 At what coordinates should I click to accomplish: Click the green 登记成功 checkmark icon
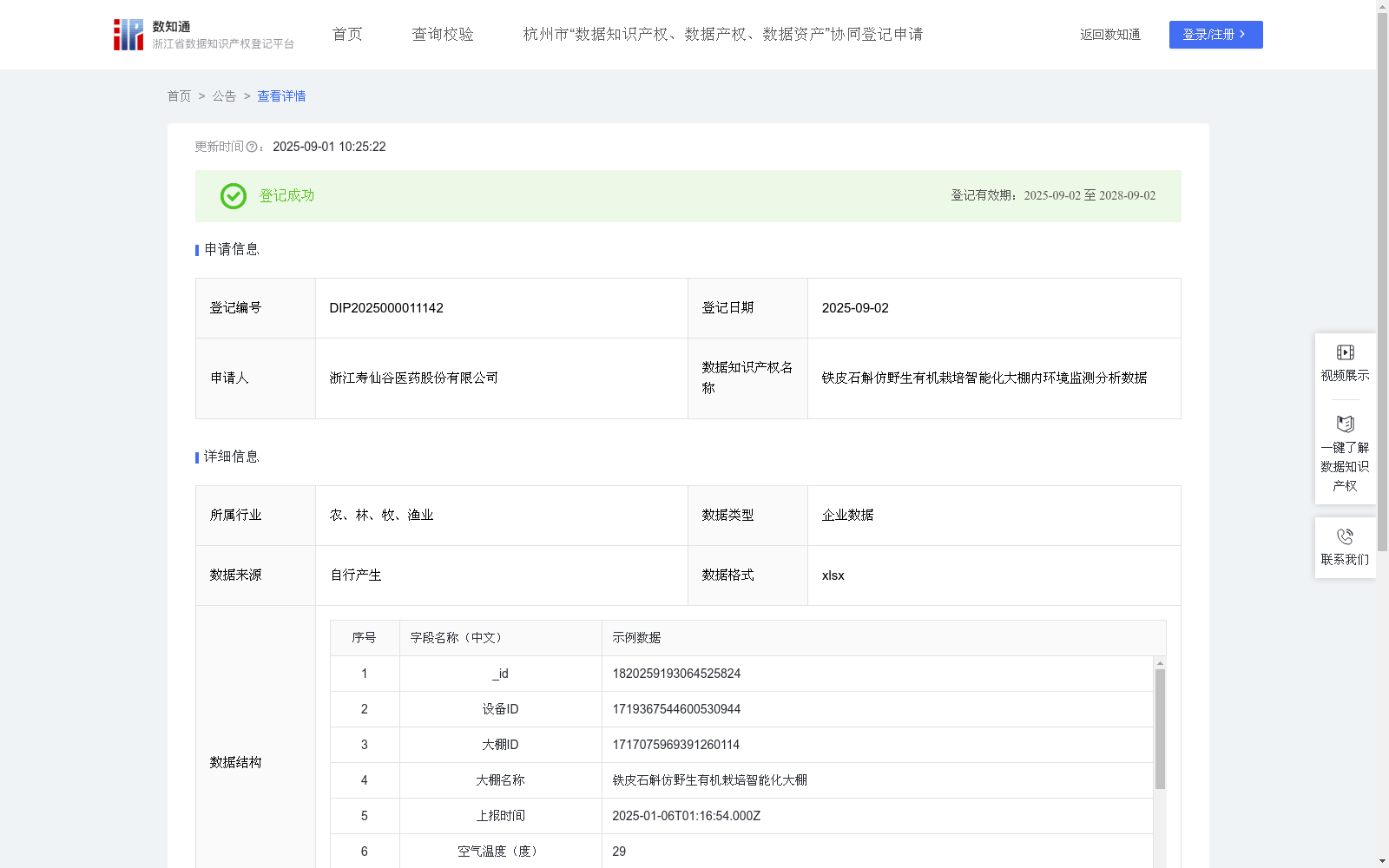[233, 196]
